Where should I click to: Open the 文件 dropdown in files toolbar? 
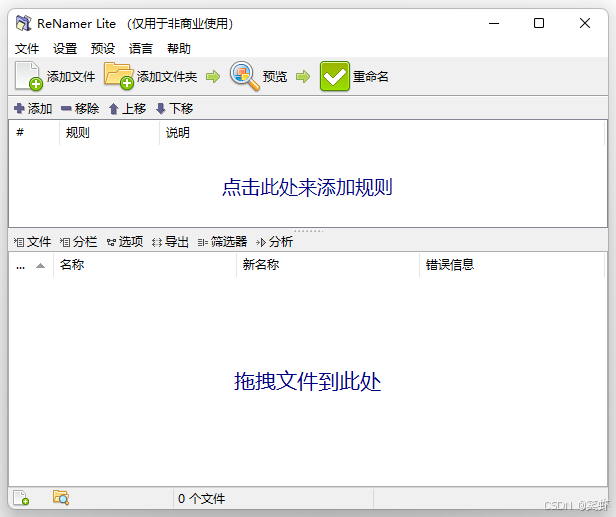pos(32,242)
